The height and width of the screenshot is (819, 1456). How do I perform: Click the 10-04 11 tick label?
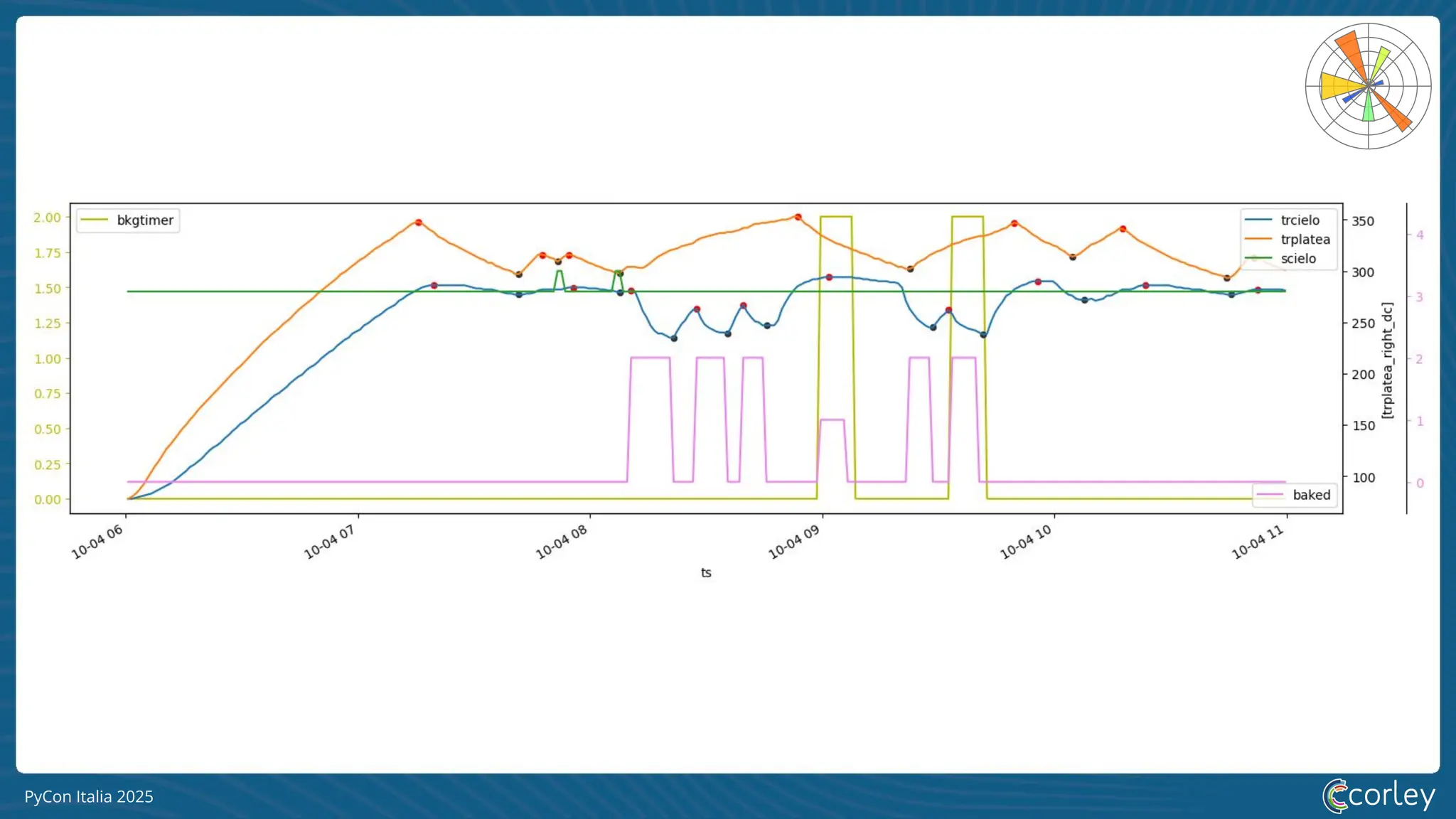1258,543
